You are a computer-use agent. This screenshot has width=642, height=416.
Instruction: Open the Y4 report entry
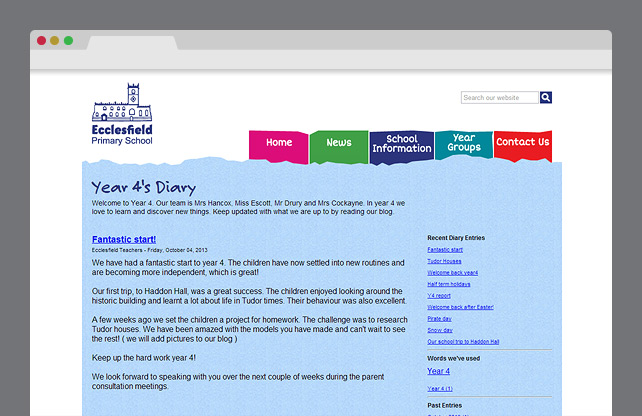pyautogui.click(x=439, y=296)
